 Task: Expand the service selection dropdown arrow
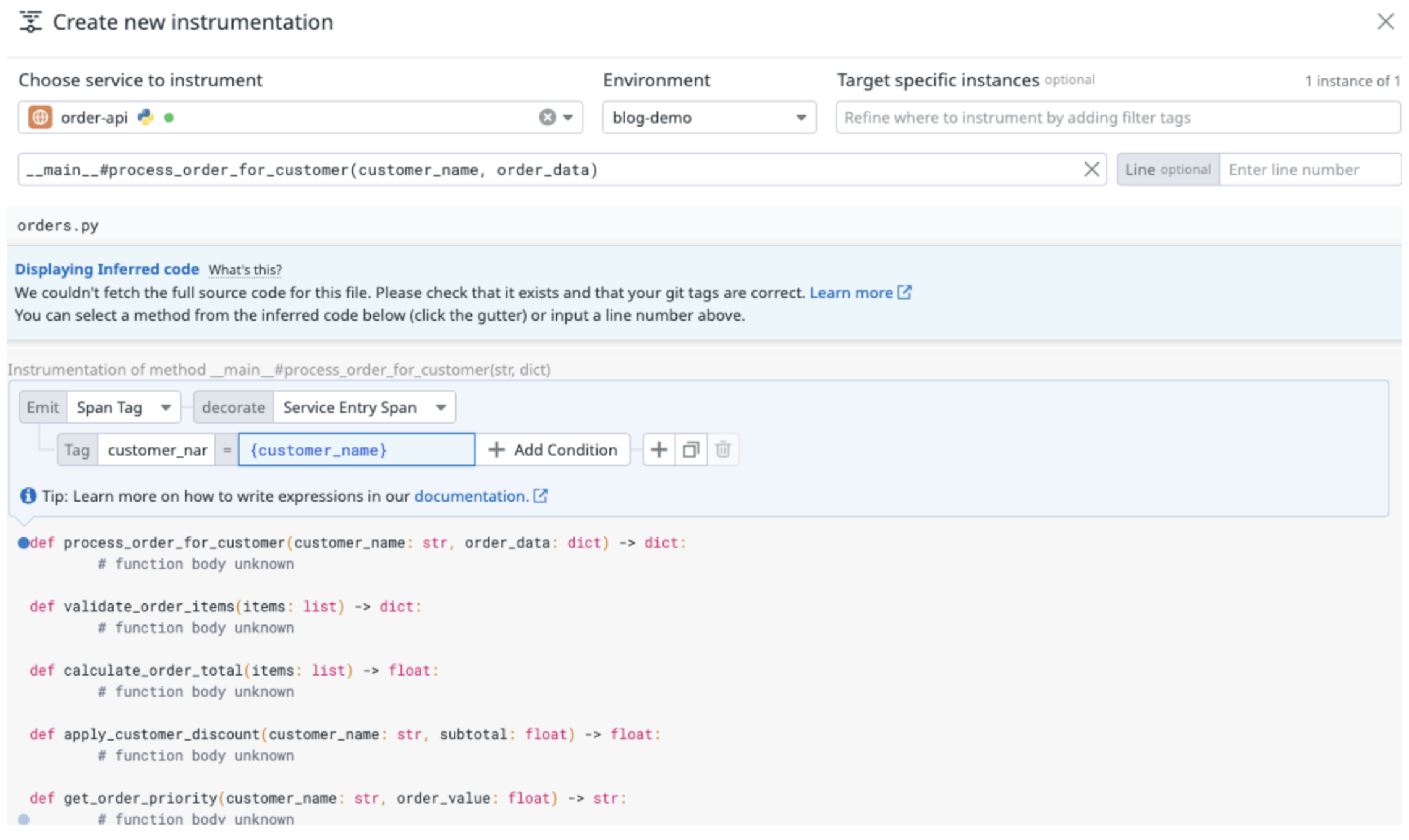coord(568,117)
